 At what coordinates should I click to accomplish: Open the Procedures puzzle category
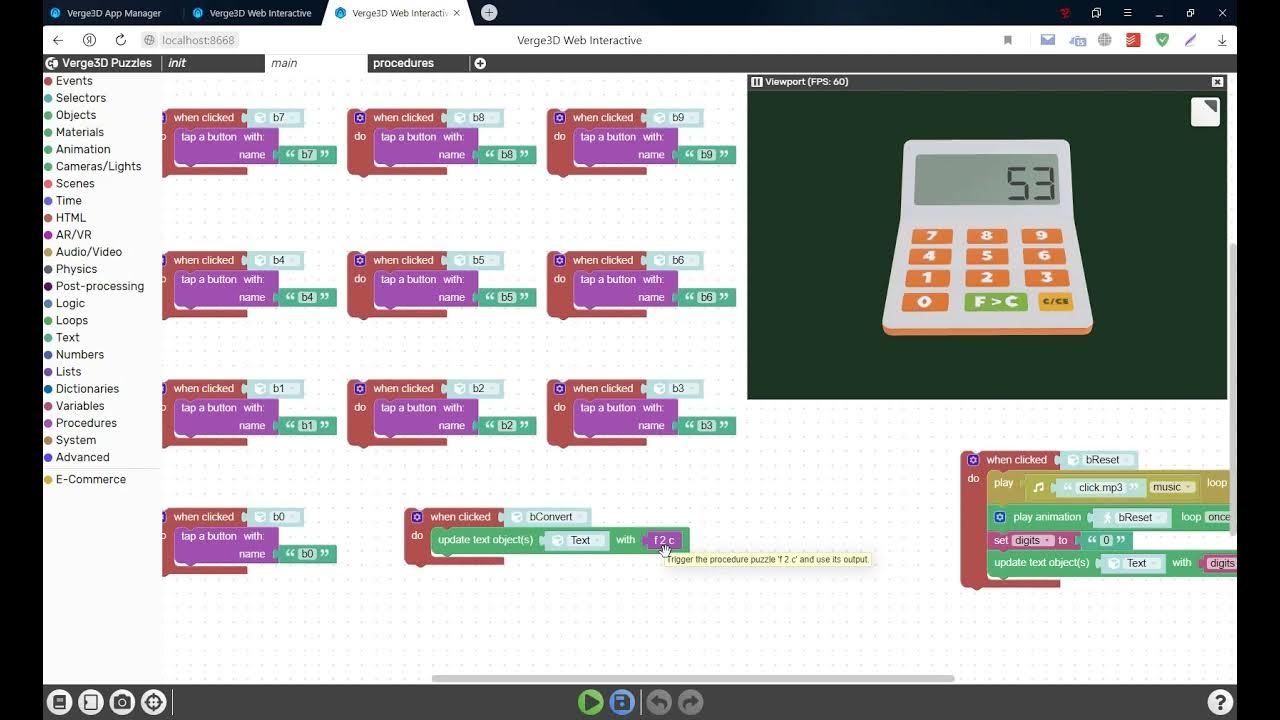(86, 423)
